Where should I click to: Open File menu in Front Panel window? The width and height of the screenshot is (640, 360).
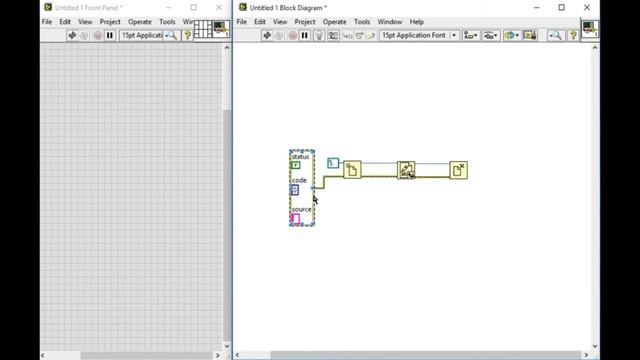47,22
